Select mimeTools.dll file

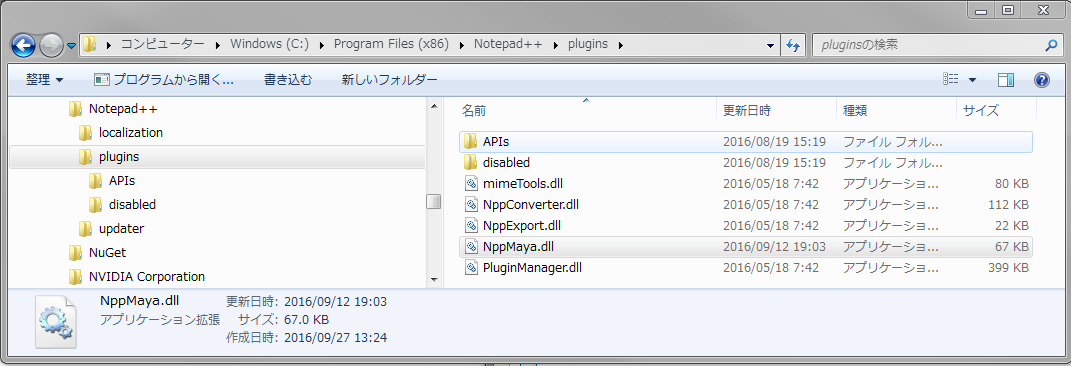[745, 184]
